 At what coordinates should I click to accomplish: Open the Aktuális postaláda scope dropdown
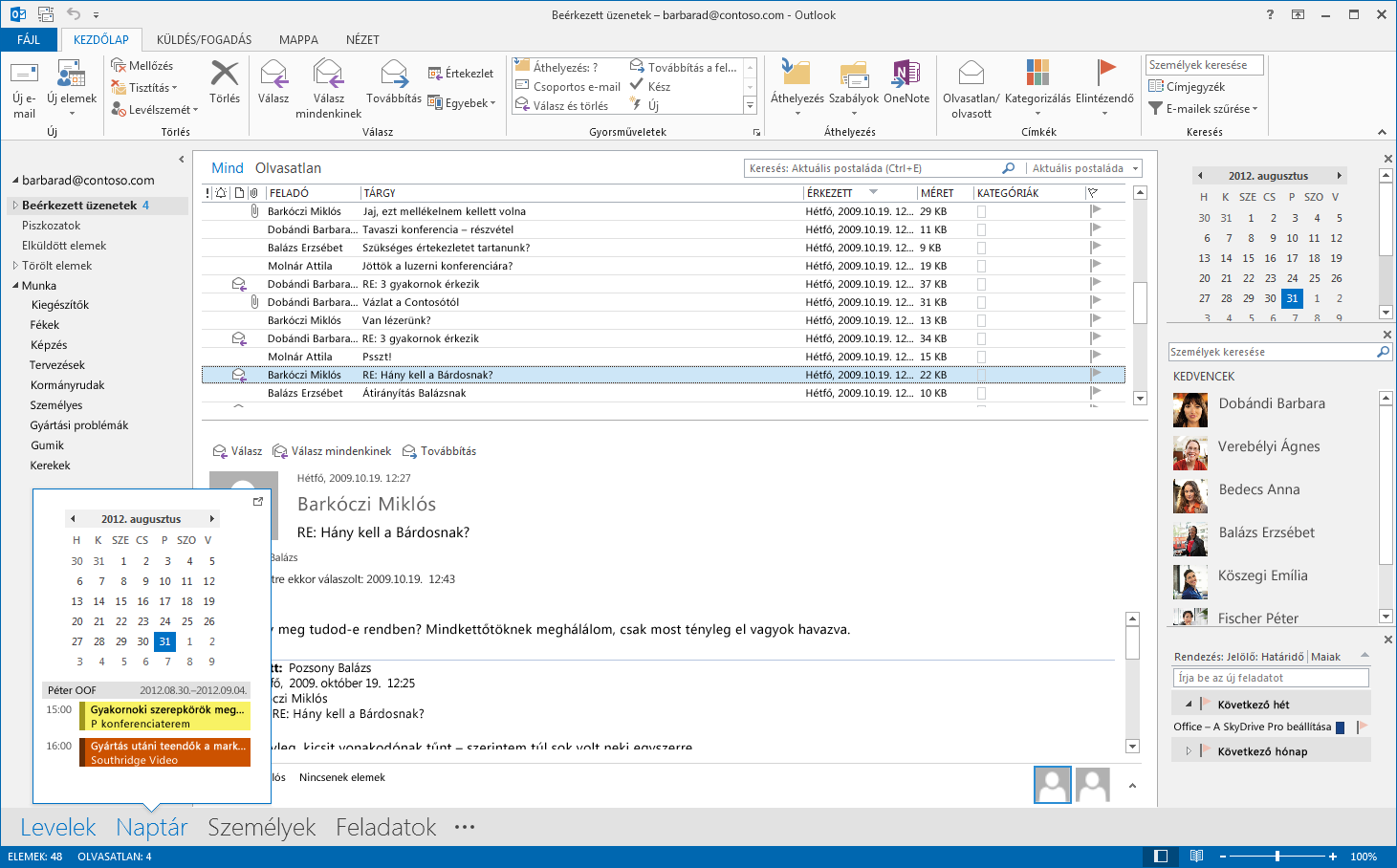(1136, 168)
